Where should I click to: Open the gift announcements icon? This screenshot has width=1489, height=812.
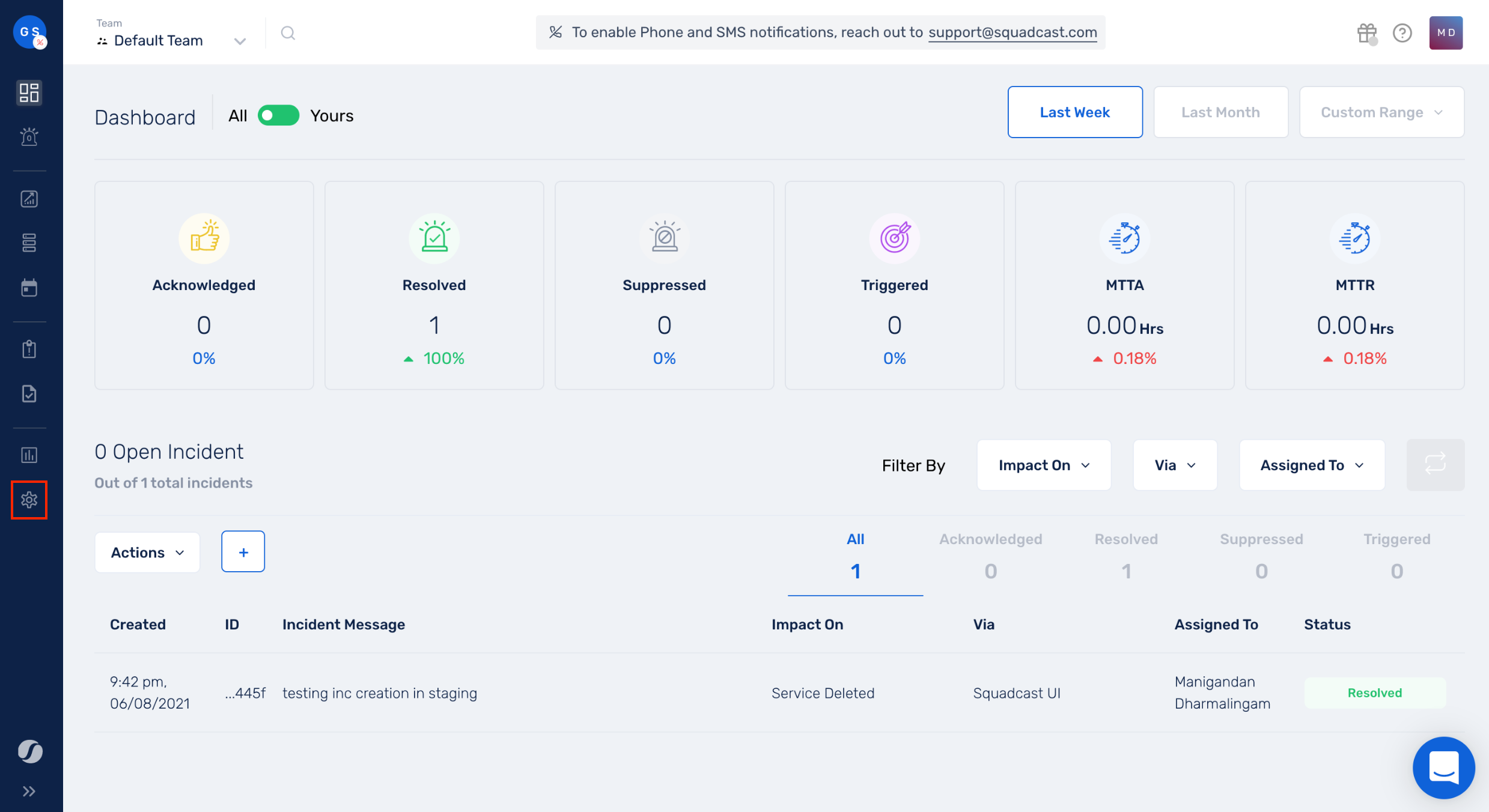point(1366,32)
